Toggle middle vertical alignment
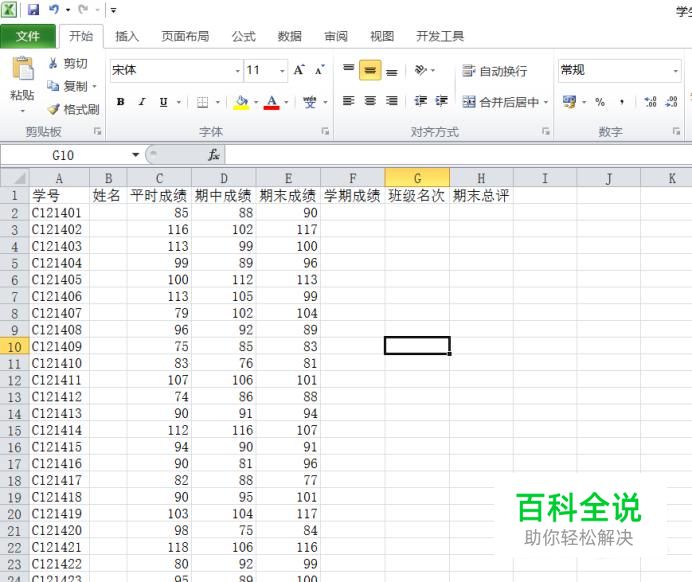Screen dimensions: 692x582 [370, 70]
